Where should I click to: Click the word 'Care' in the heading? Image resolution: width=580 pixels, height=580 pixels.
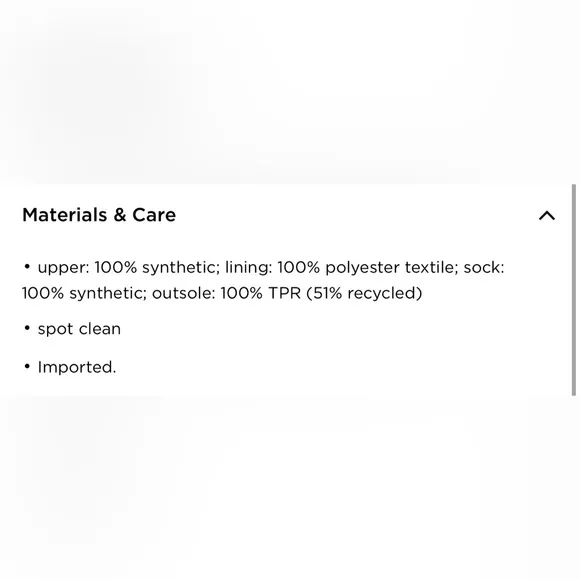click(x=154, y=215)
